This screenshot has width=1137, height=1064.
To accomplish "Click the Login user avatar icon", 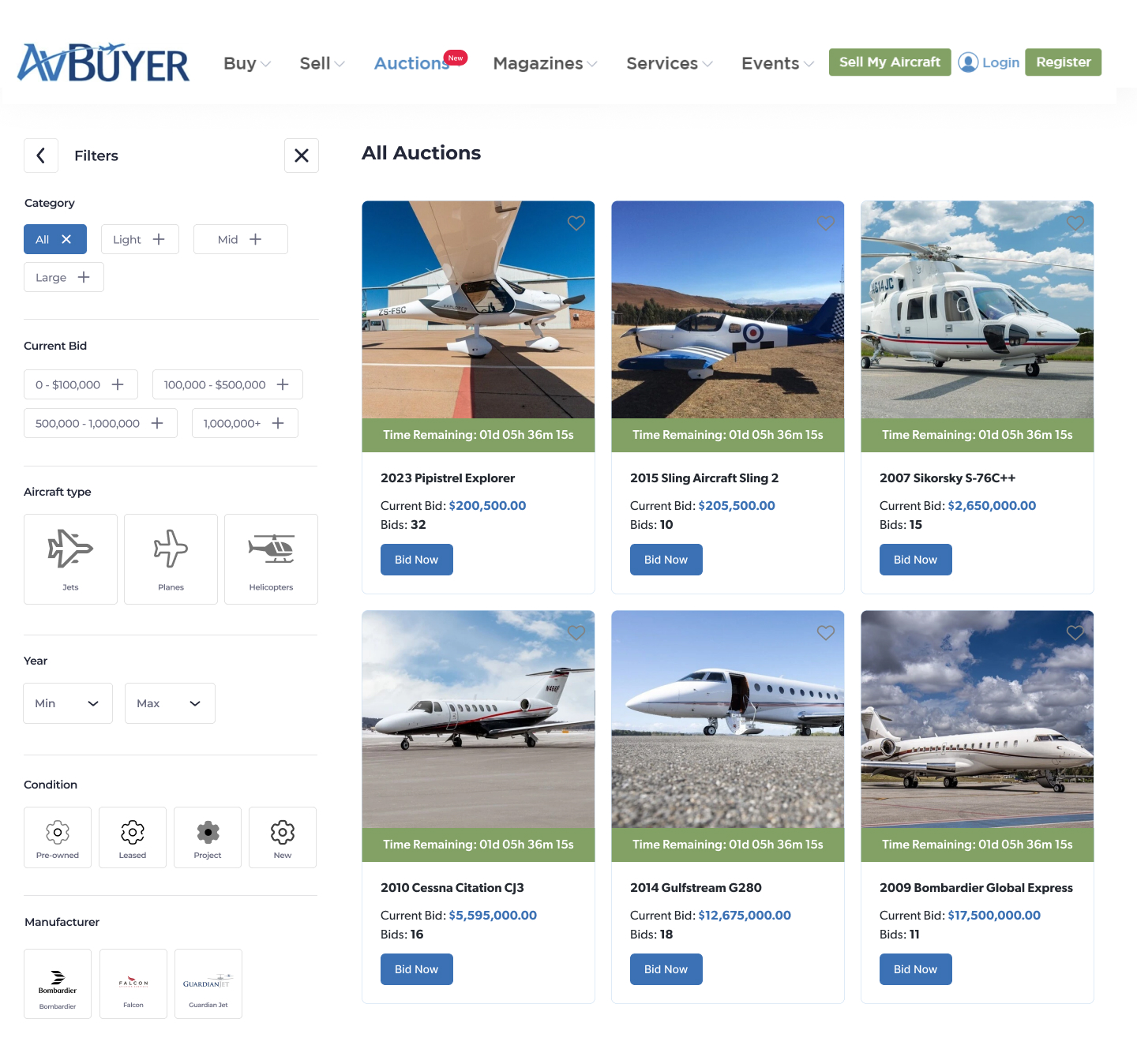I will pos(968,62).
